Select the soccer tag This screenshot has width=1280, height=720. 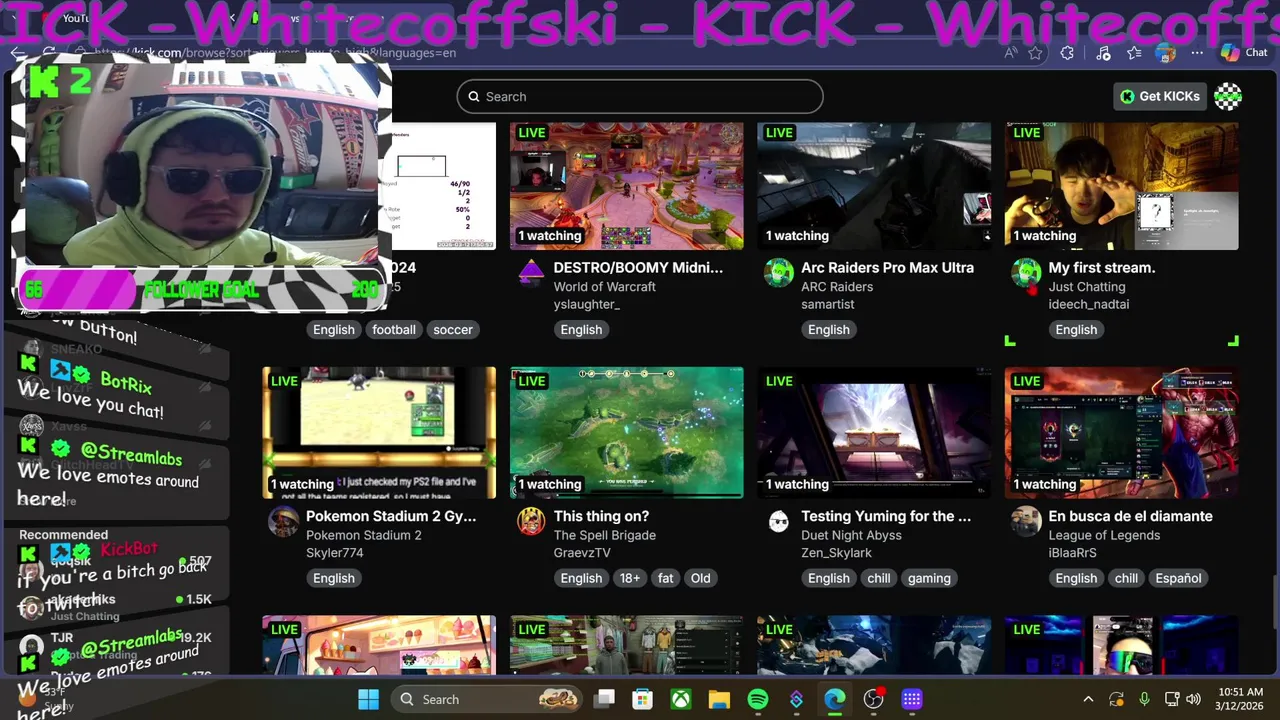[453, 329]
